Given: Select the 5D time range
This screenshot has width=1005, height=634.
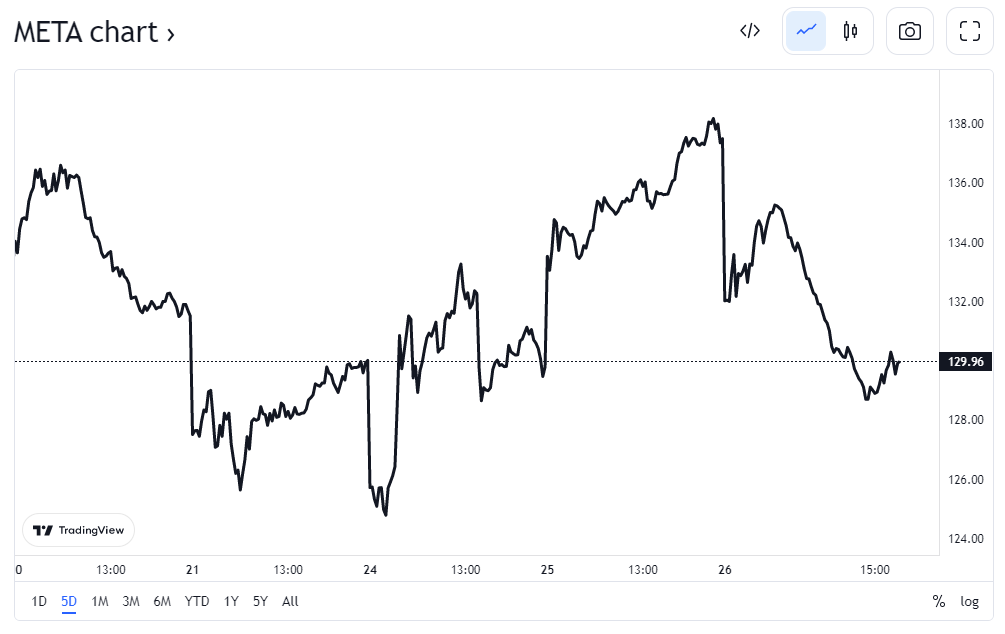Looking at the screenshot, I should pyautogui.click(x=69, y=601).
